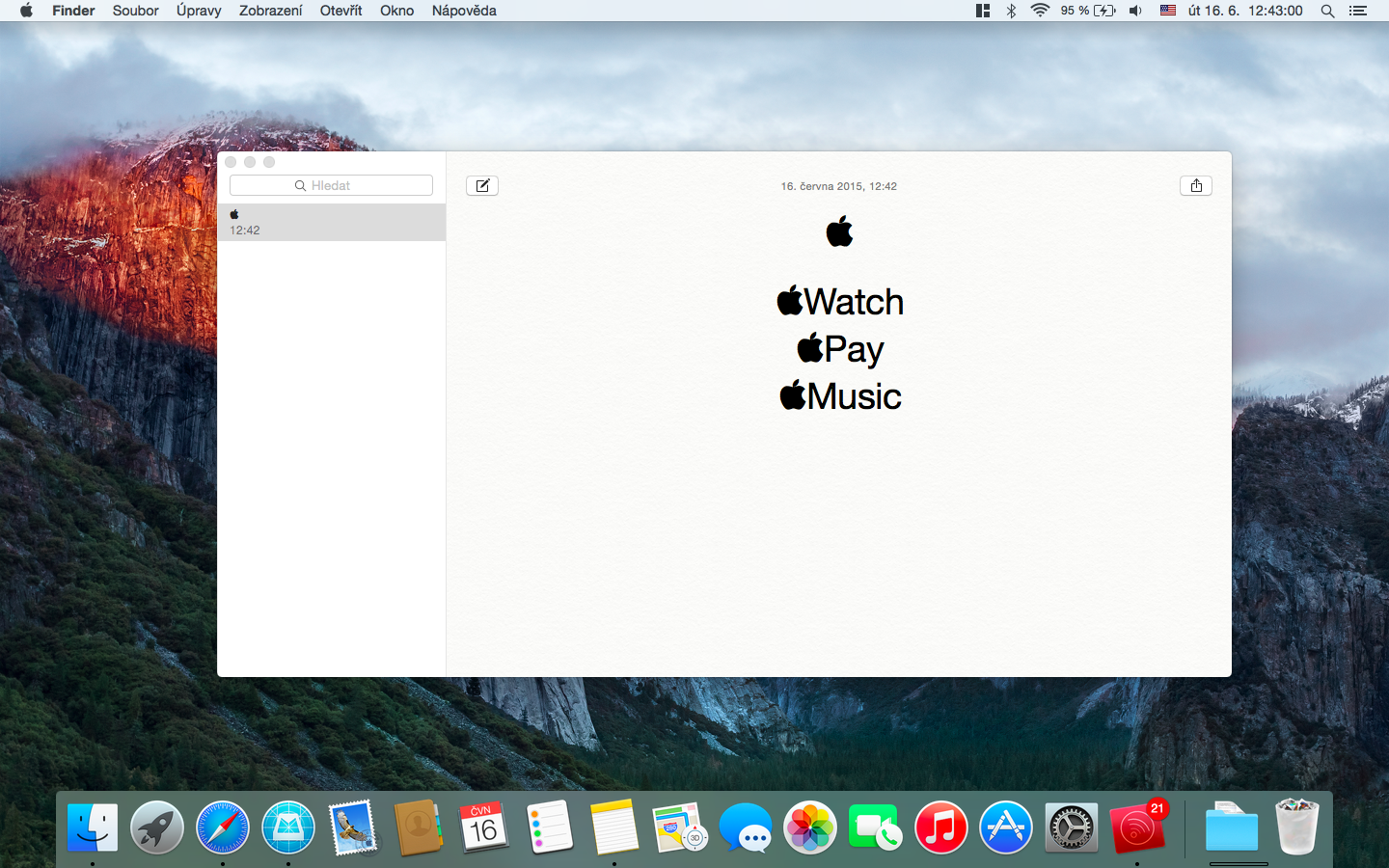The image size is (1389, 868).
Task: Open the Okno menu
Action: pyautogui.click(x=396, y=11)
